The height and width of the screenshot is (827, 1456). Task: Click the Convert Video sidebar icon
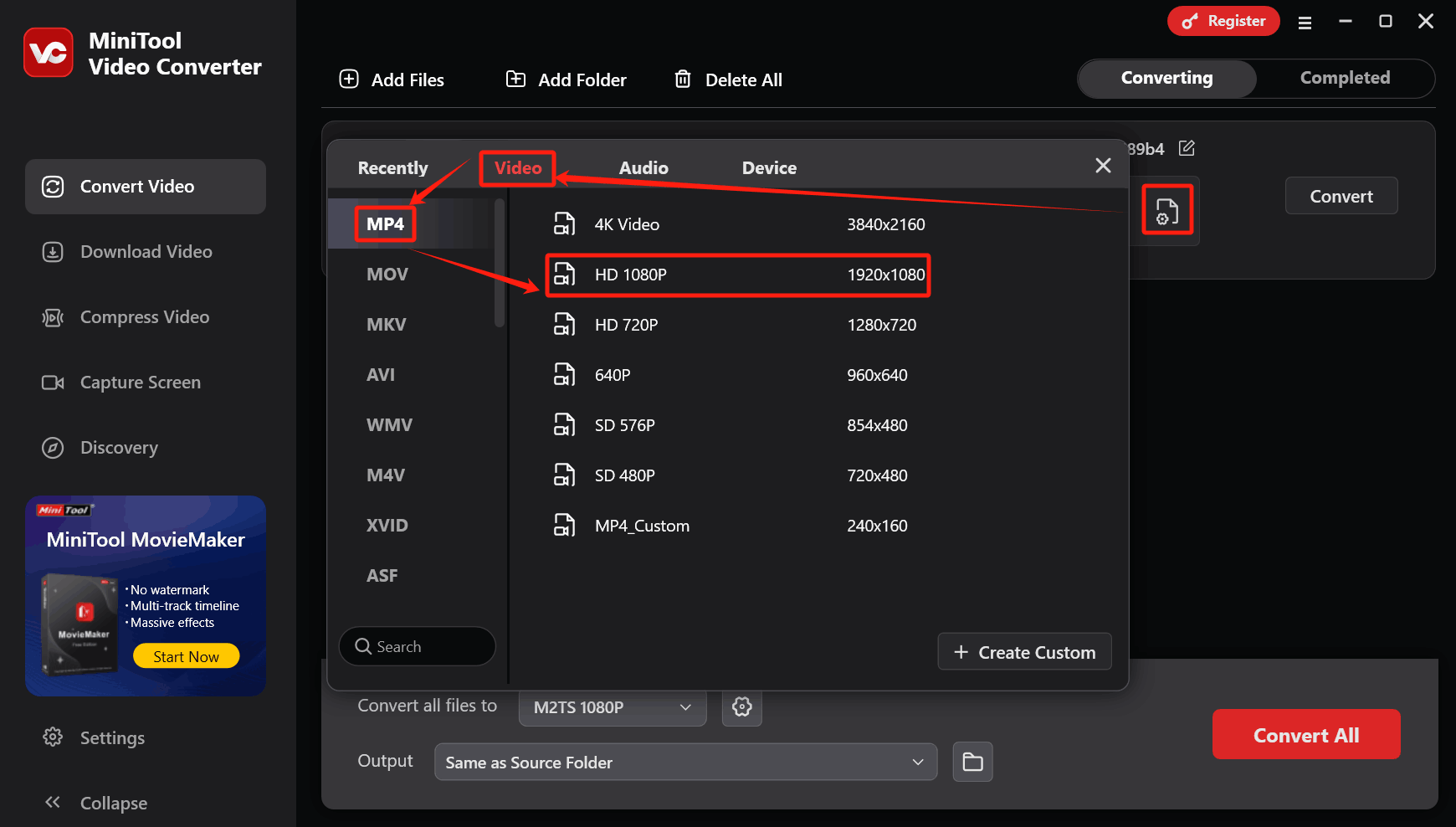pos(53,187)
